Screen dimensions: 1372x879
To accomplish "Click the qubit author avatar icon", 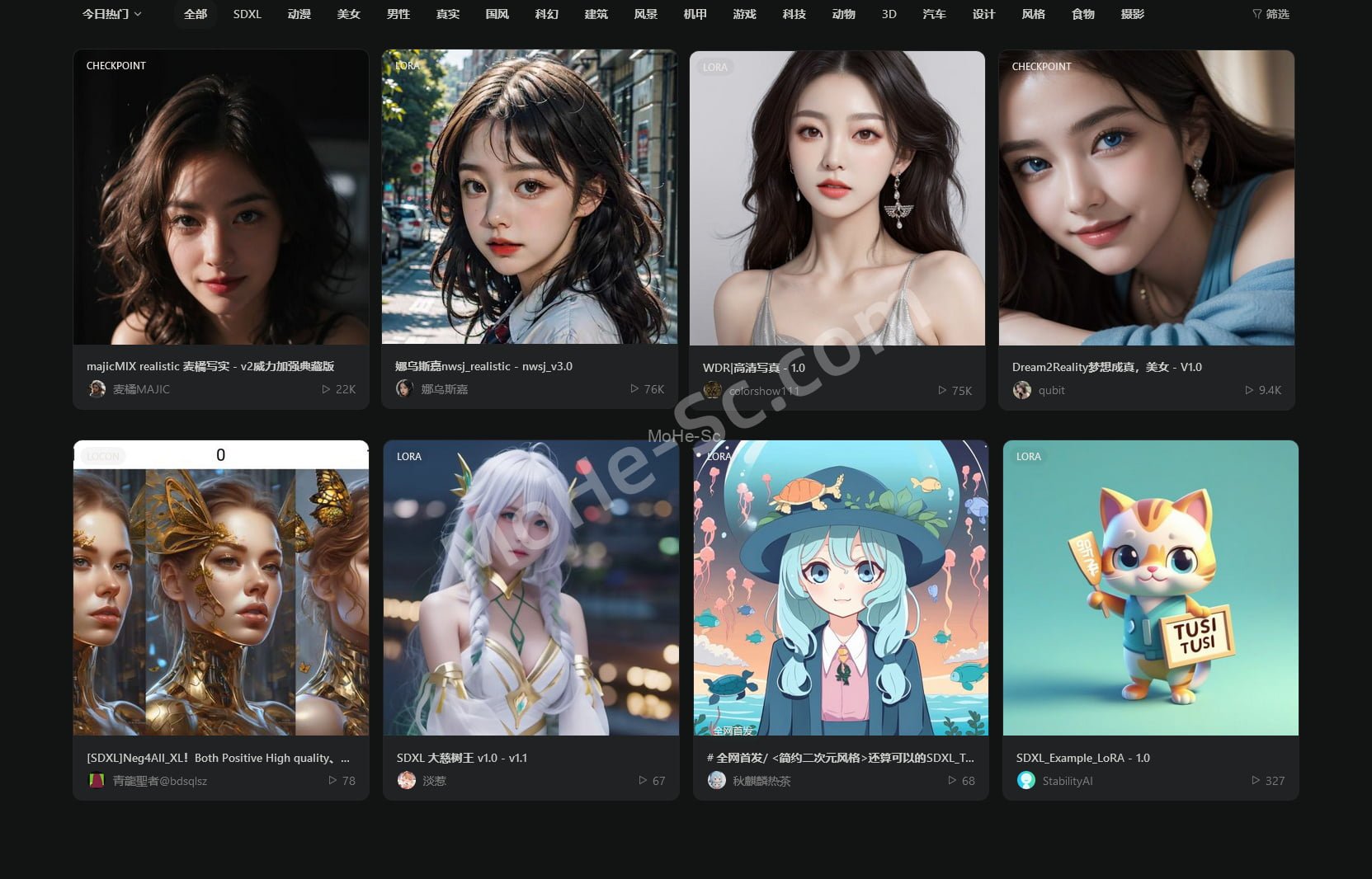I will 1022,390.
